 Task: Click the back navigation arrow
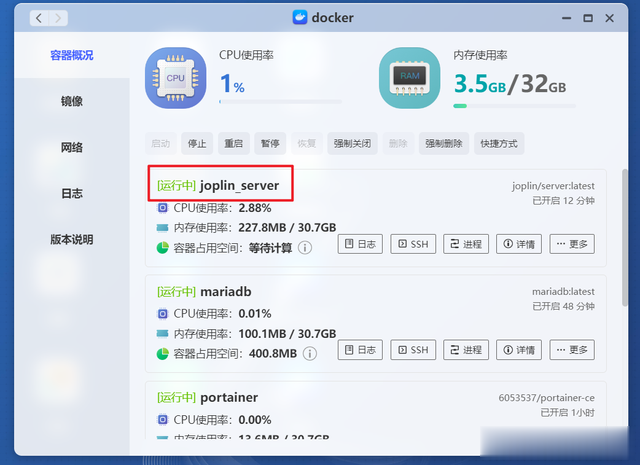39,18
